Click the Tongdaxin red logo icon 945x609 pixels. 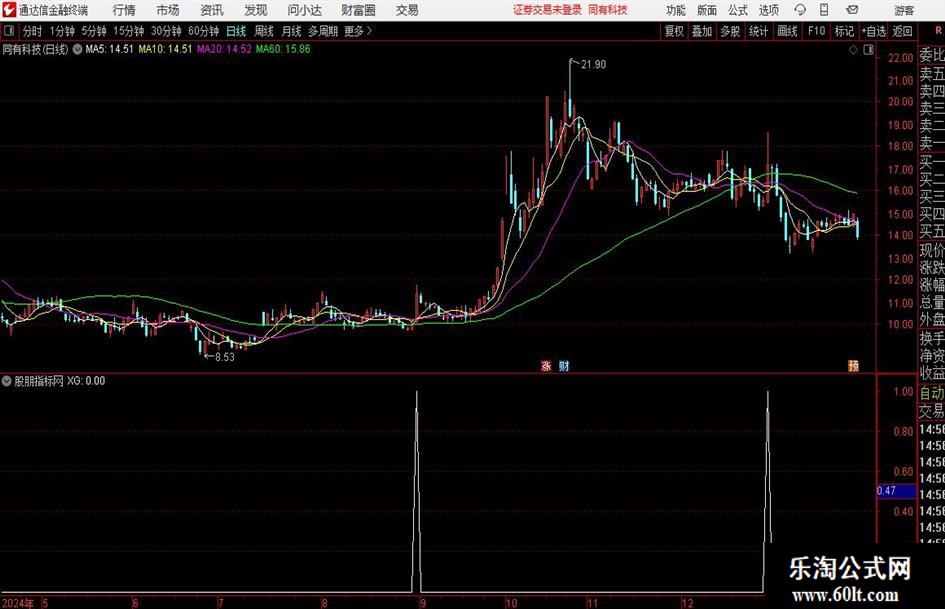9,10
